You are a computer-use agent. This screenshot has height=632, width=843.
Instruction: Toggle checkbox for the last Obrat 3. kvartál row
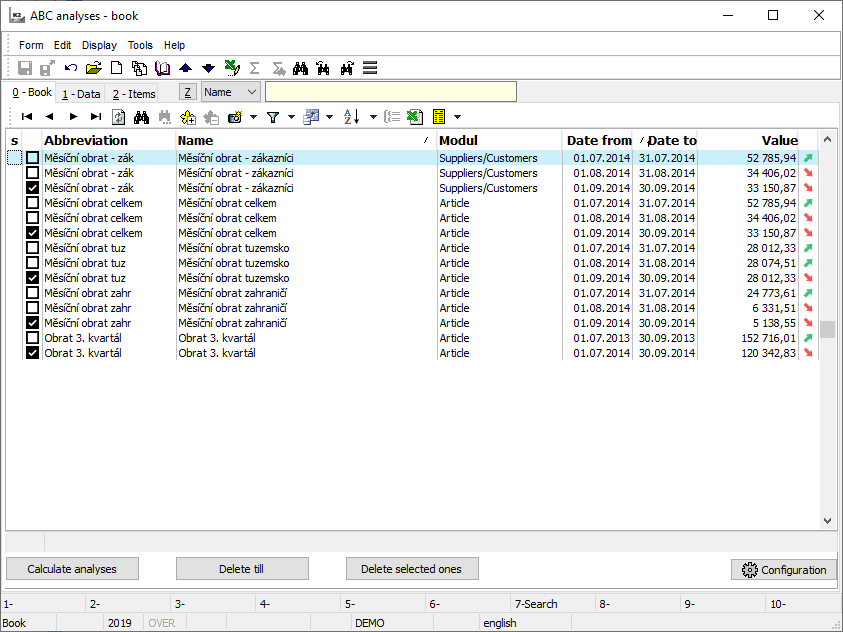point(33,353)
